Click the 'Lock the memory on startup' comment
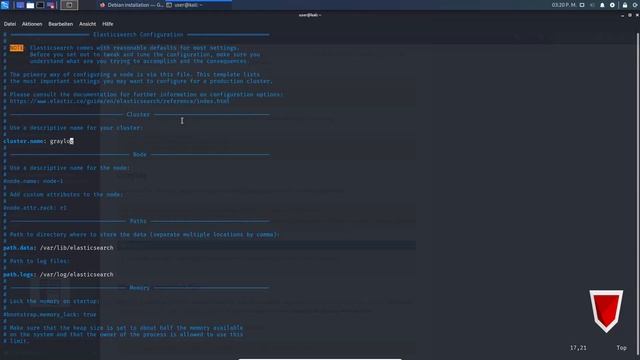Screen dimensions: 640x360 click(x=54, y=301)
